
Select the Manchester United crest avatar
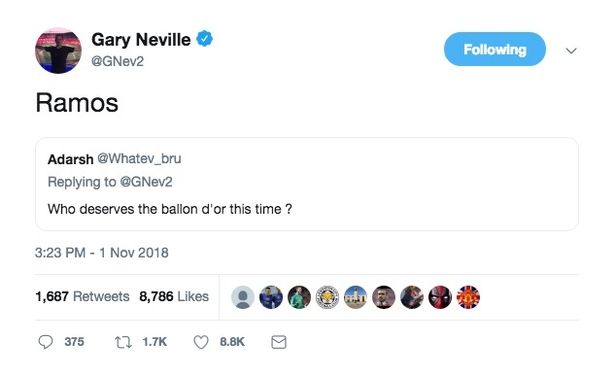(x=468, y=297)
